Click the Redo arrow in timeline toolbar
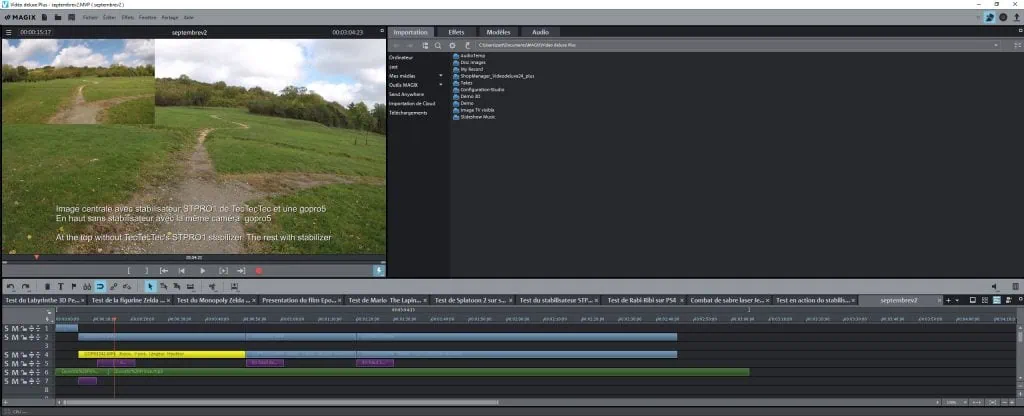Image resolution: width=1024 pixels, height=416 pixels. [25, 287]
